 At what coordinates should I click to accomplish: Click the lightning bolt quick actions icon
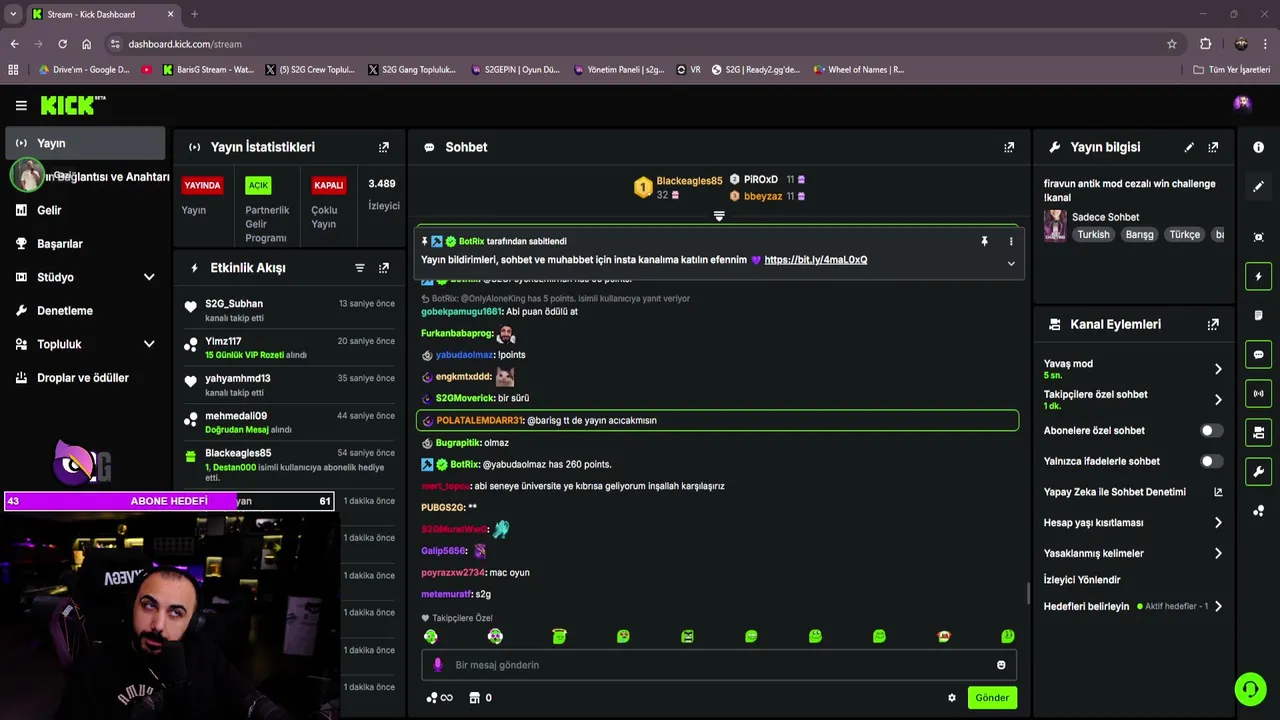(1258, 276)
